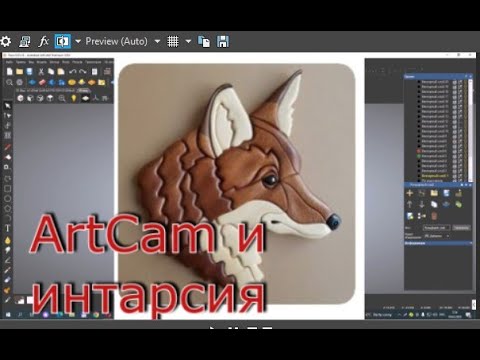480x360 pixels.
Task: Open the Траектории menu in ArtCam
Action: pos(93,62)
